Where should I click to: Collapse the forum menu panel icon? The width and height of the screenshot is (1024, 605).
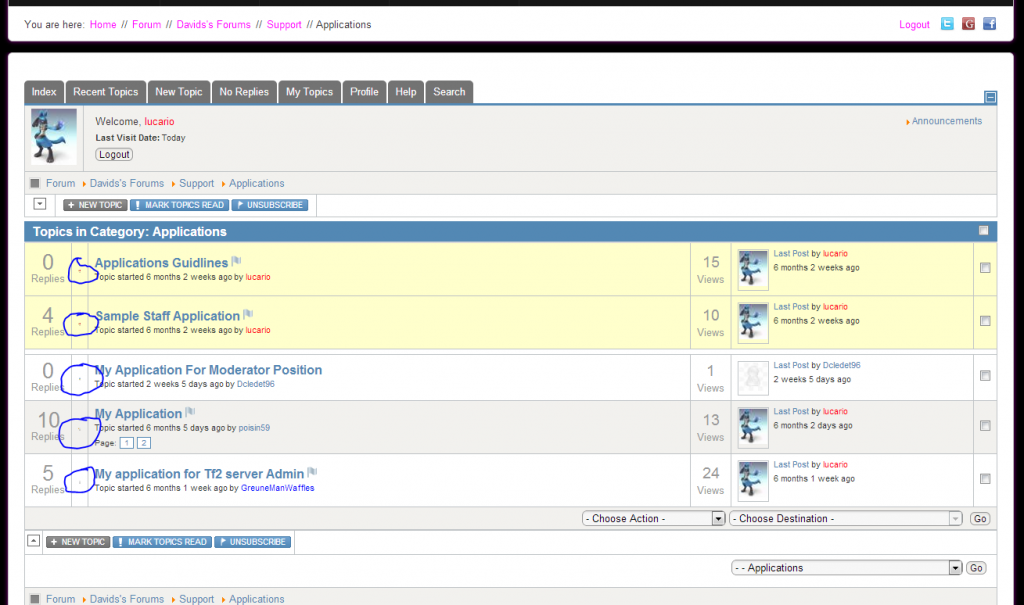(x=990, y=97)
